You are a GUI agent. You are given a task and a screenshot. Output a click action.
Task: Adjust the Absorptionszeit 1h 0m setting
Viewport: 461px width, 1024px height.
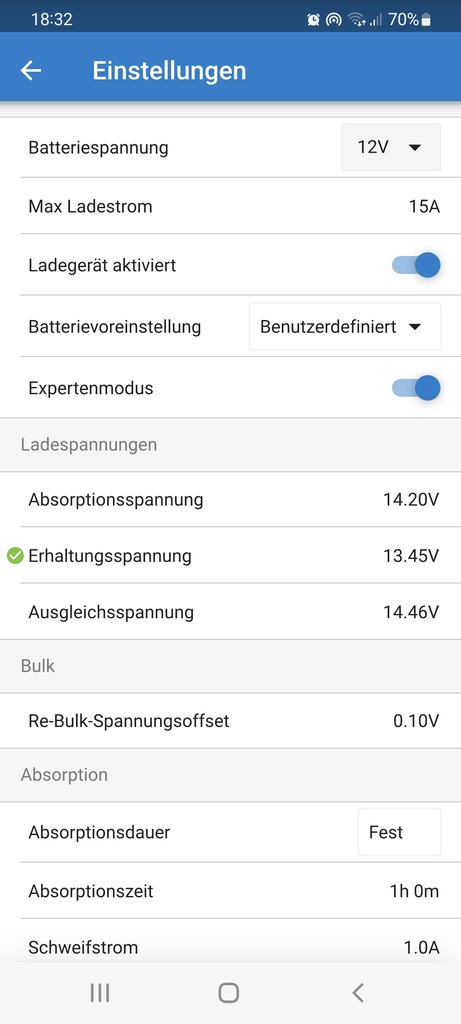(x=230, y=891)
